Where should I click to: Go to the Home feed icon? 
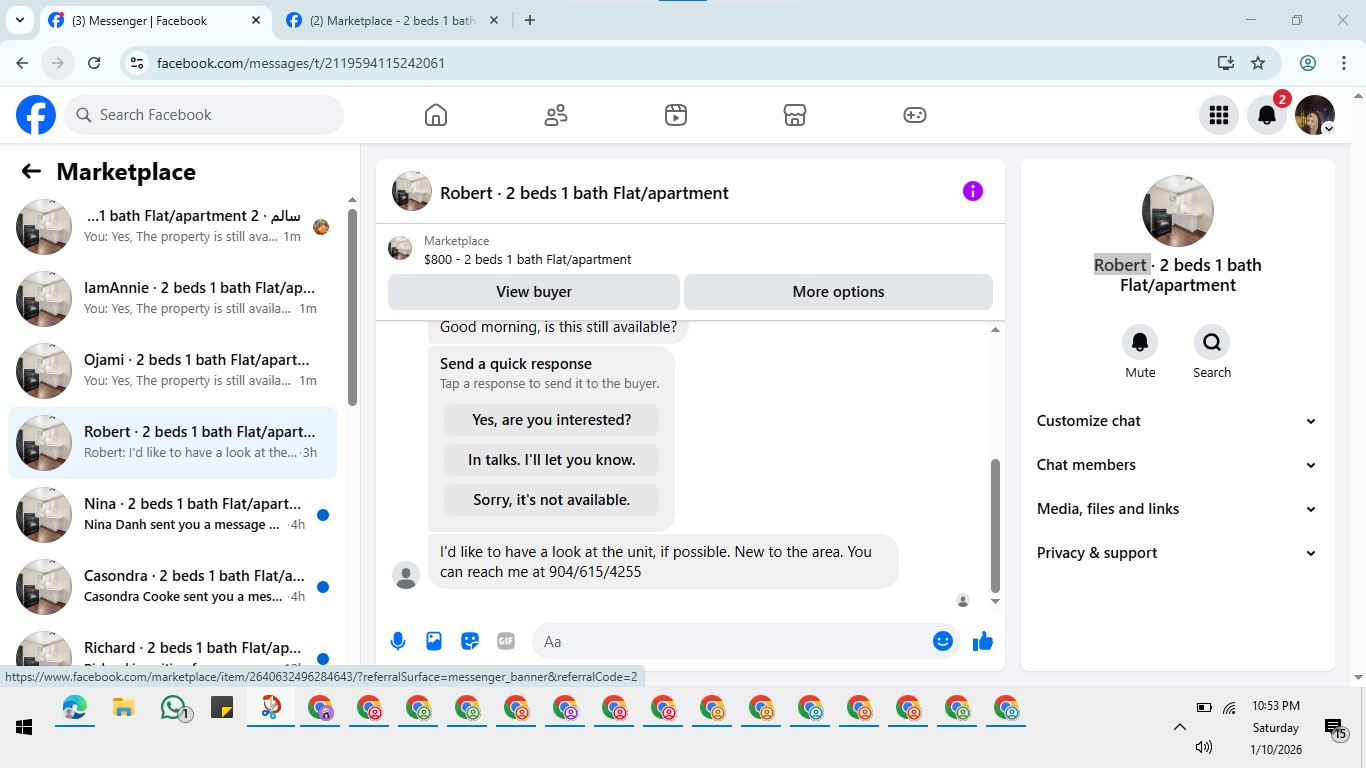(436, 115)
